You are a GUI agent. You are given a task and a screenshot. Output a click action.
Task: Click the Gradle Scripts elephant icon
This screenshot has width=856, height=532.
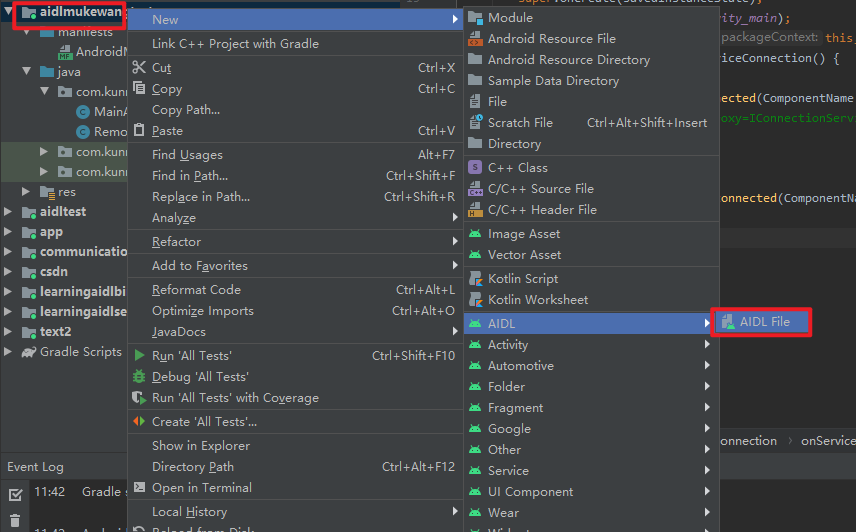pos(29,352)
